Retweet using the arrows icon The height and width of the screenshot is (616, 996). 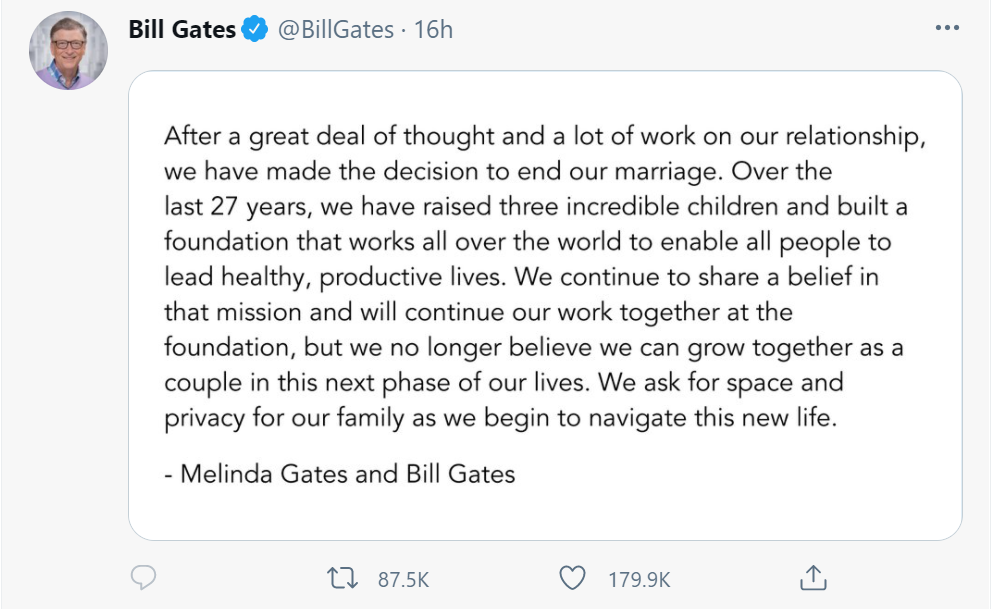click(342, 579)
